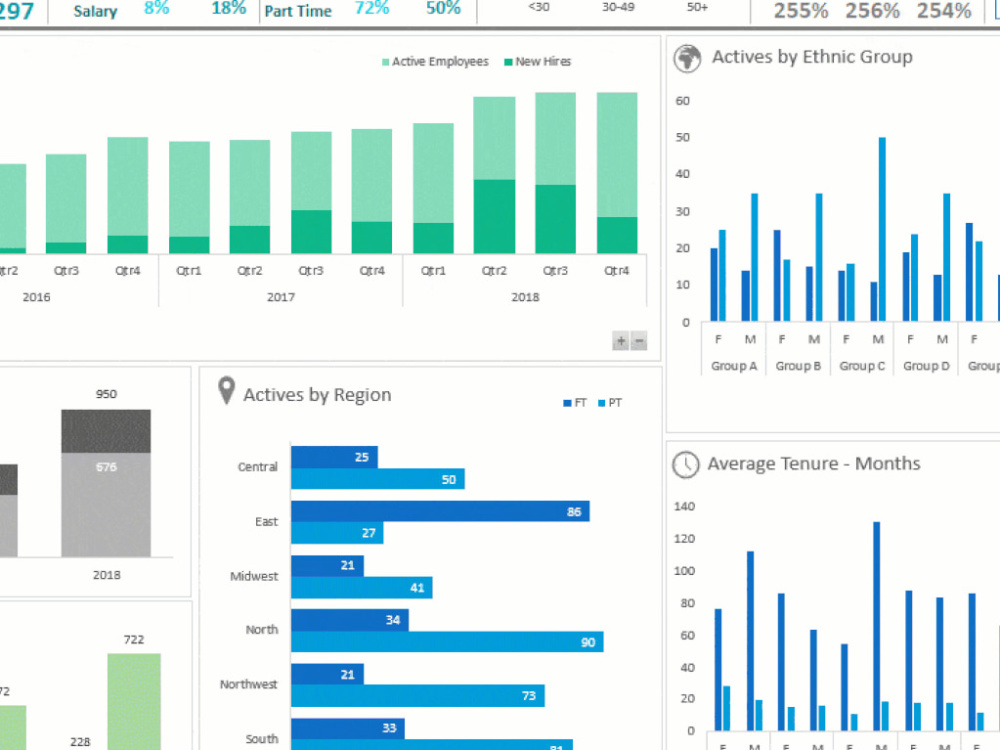
Task: Click the Midwest FT bar labeled 21
Action: pos(327,565)
